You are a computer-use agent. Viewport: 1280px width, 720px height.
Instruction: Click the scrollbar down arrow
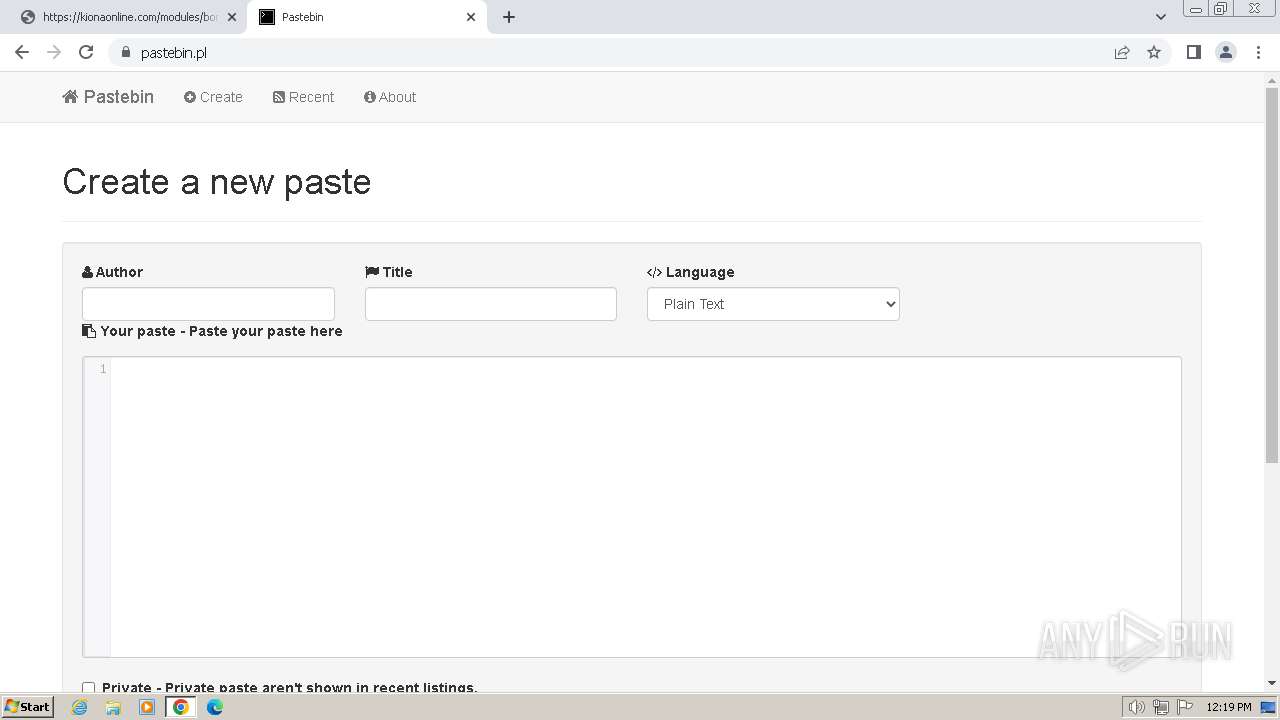(1272, 683)
